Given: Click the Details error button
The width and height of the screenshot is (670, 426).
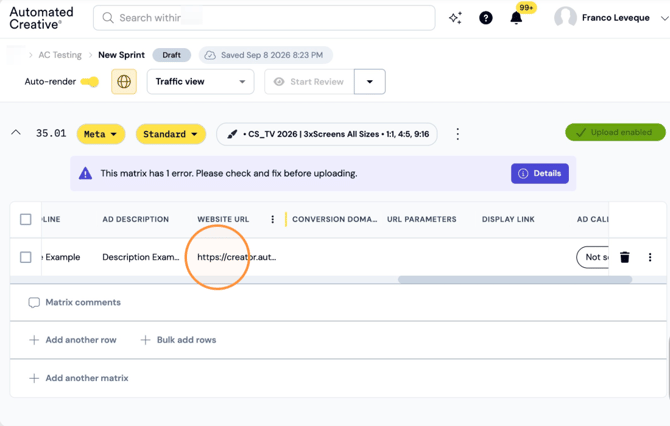Looking at the screenshot, I should pyautogui.click(x=540, y=173).
